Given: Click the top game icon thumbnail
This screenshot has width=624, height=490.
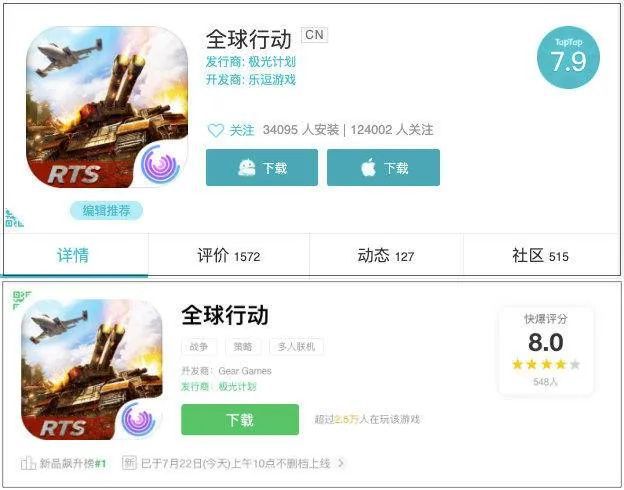Looking at the screenshot, I should coord(107,107).
